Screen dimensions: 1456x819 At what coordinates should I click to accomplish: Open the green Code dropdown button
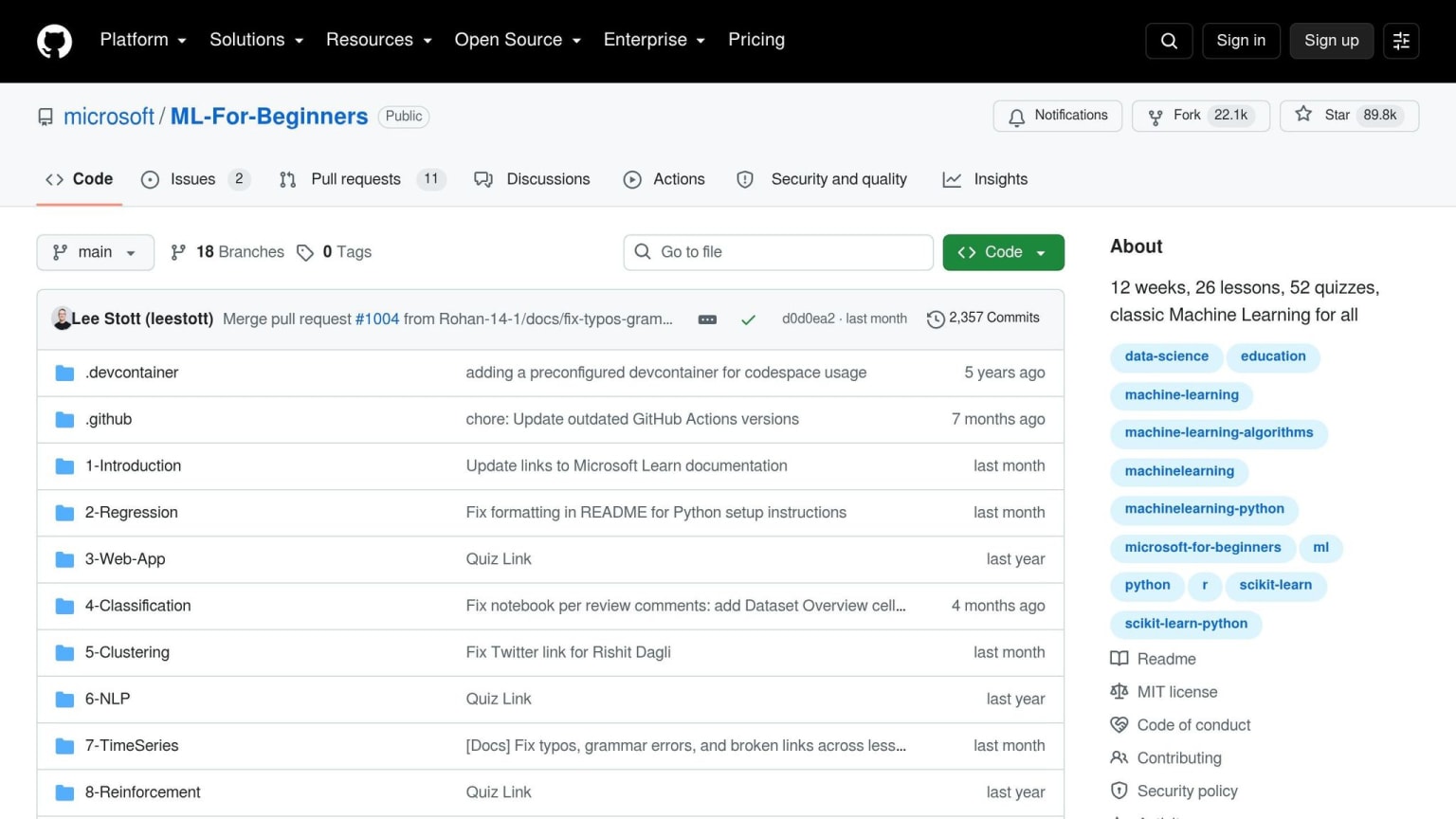[1003, 252]
